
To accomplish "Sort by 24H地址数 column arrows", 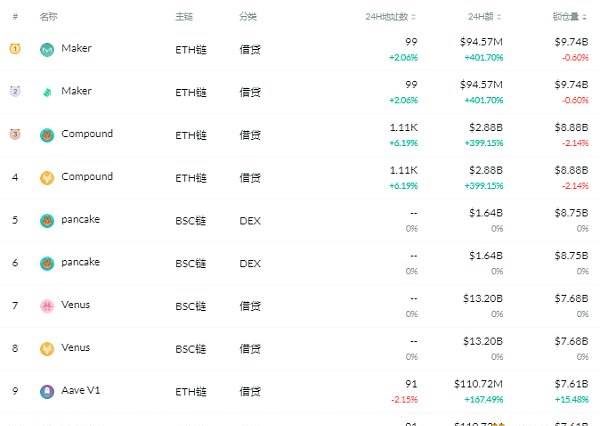I will click(x=414, y=17).
